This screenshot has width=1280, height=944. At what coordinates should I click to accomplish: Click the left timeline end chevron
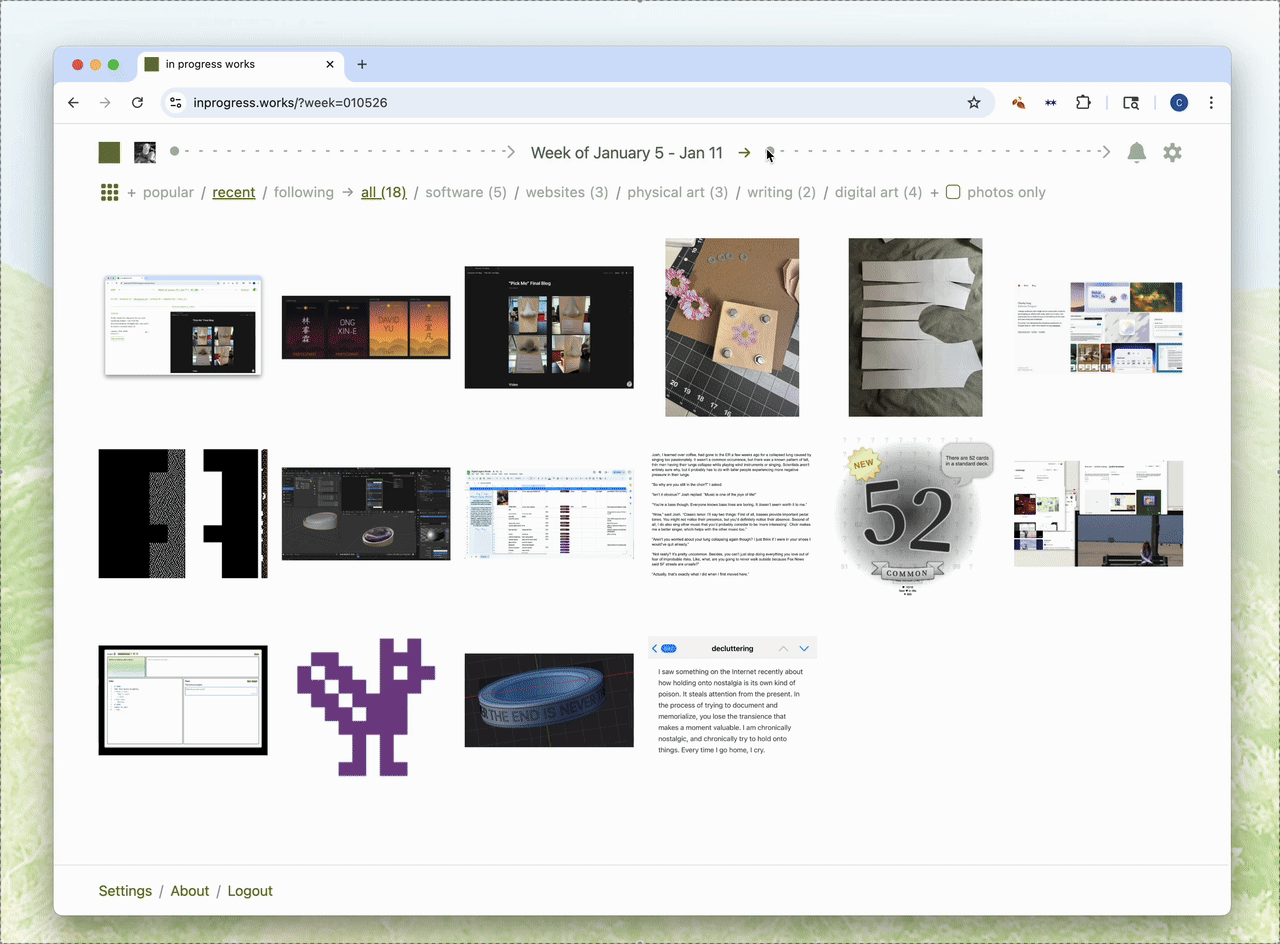[x=510, y=152]
